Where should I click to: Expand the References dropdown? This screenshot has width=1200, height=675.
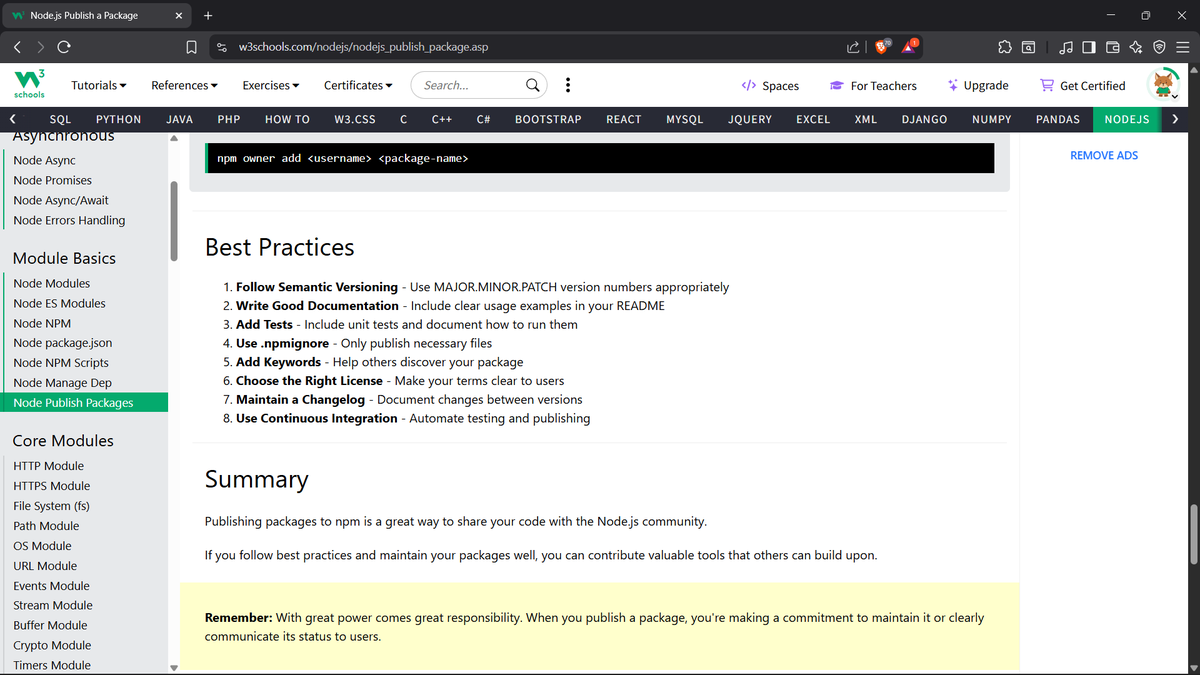click(185, 85)
